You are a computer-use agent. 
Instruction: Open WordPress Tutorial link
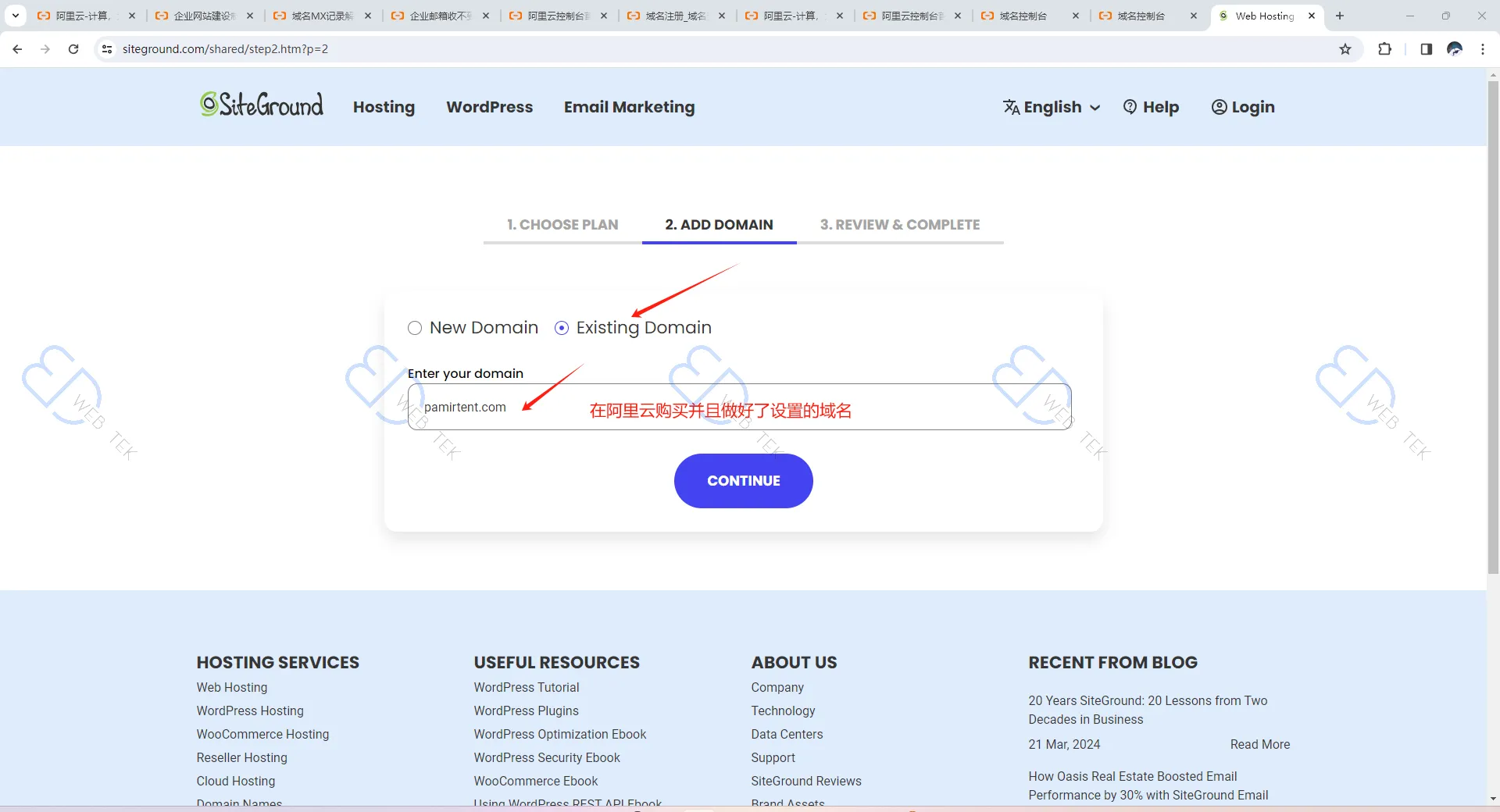(527, 688)
